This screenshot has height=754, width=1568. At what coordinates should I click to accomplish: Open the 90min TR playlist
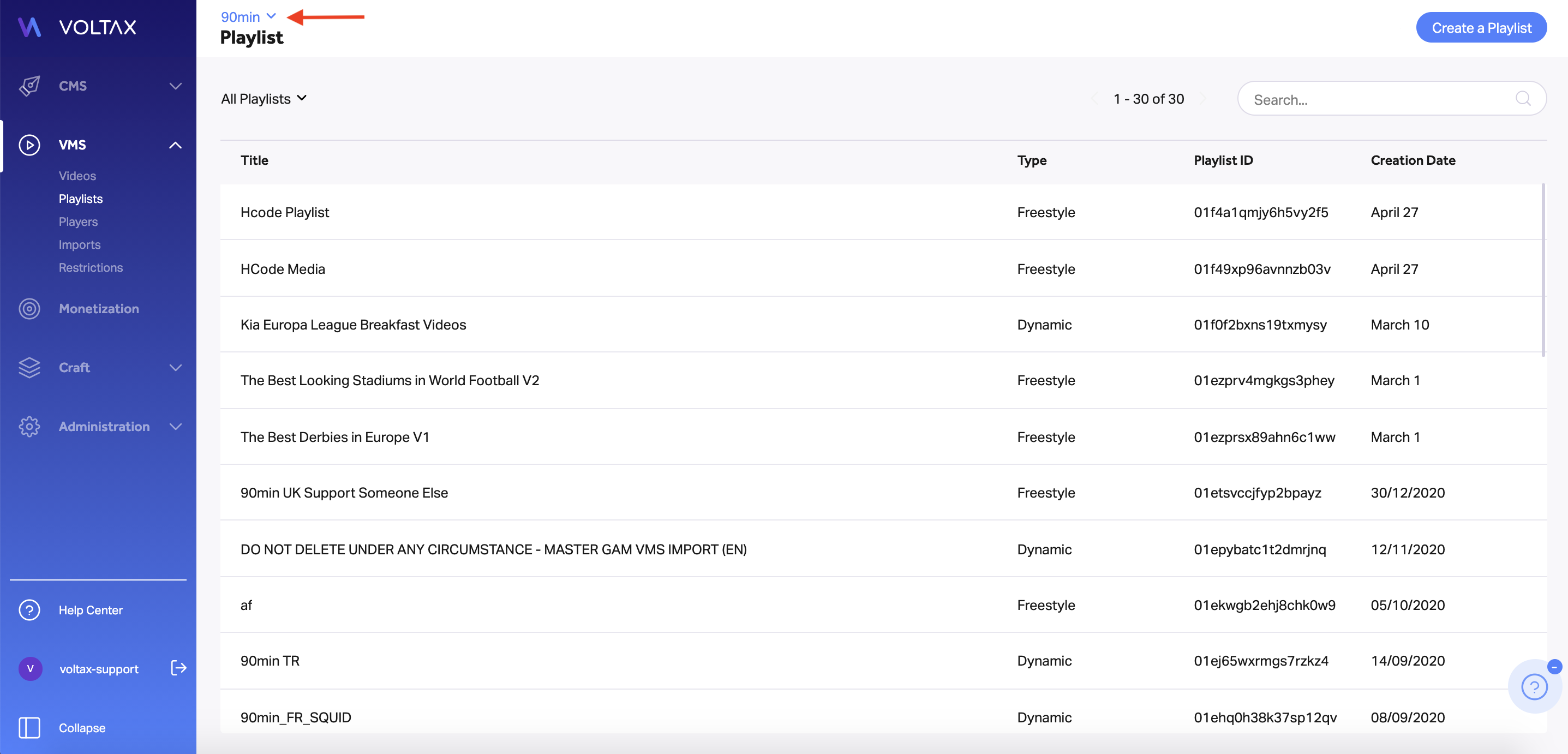tap(883, 661)
